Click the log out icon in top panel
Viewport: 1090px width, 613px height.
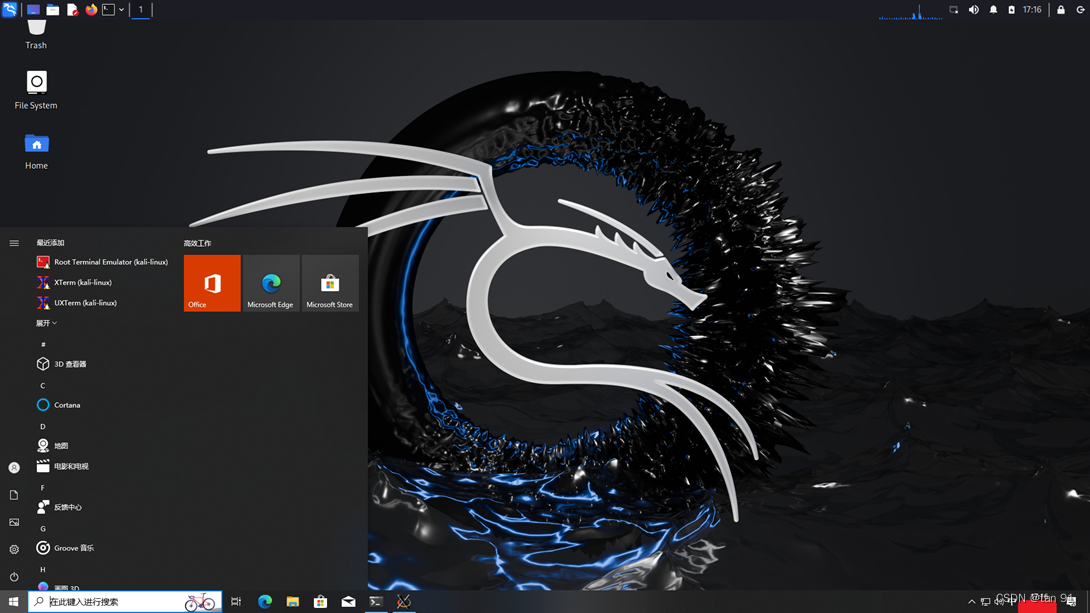tap(1080, 10)
